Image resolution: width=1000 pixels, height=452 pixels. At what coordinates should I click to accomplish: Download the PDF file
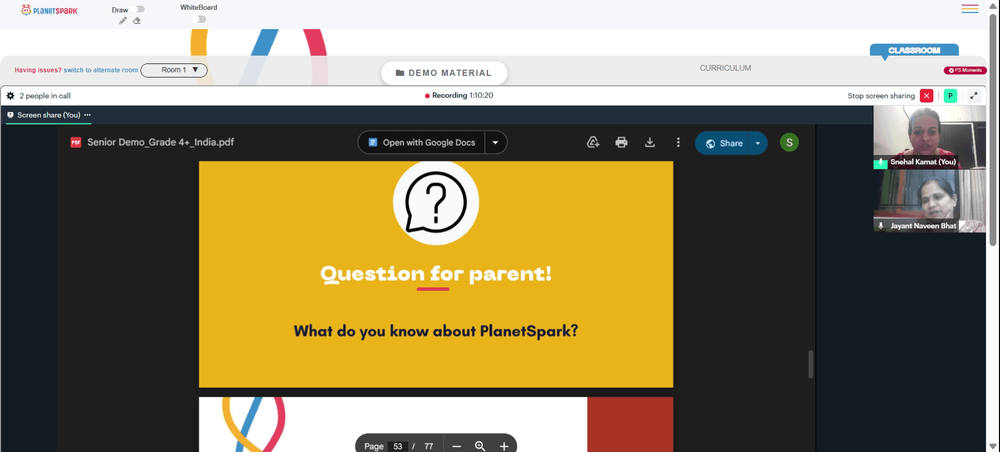pyautogui.click(x=650, y=142)
